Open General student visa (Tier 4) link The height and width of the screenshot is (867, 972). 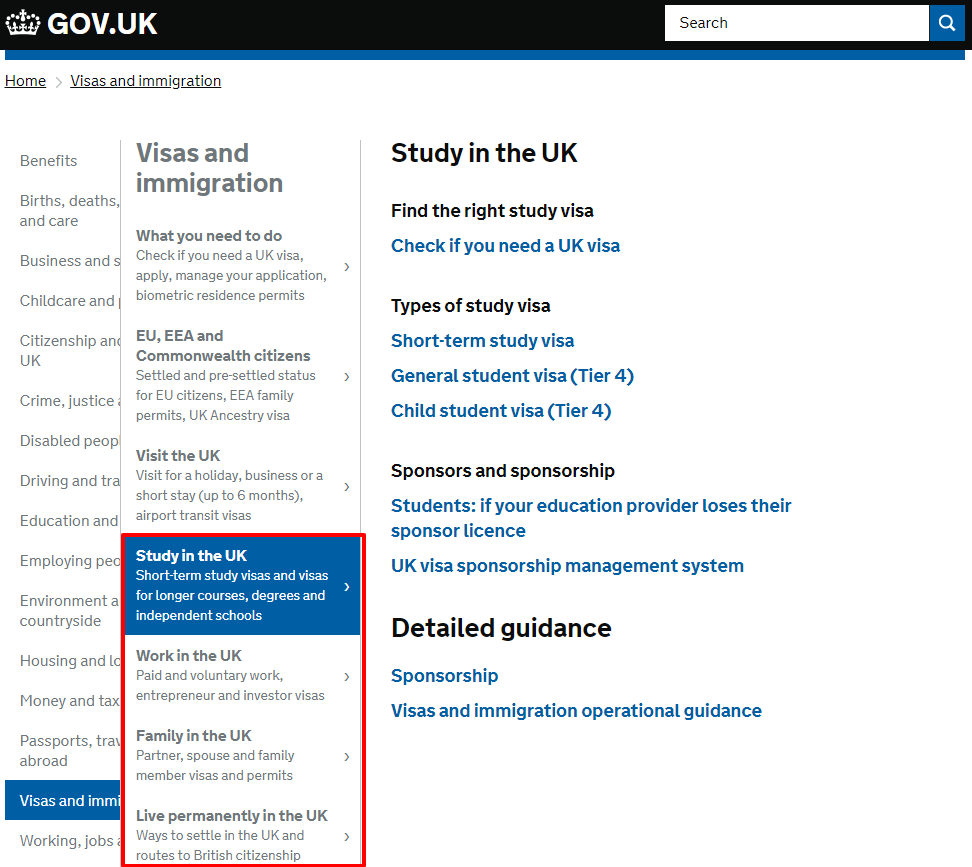[x=512, y=376]
